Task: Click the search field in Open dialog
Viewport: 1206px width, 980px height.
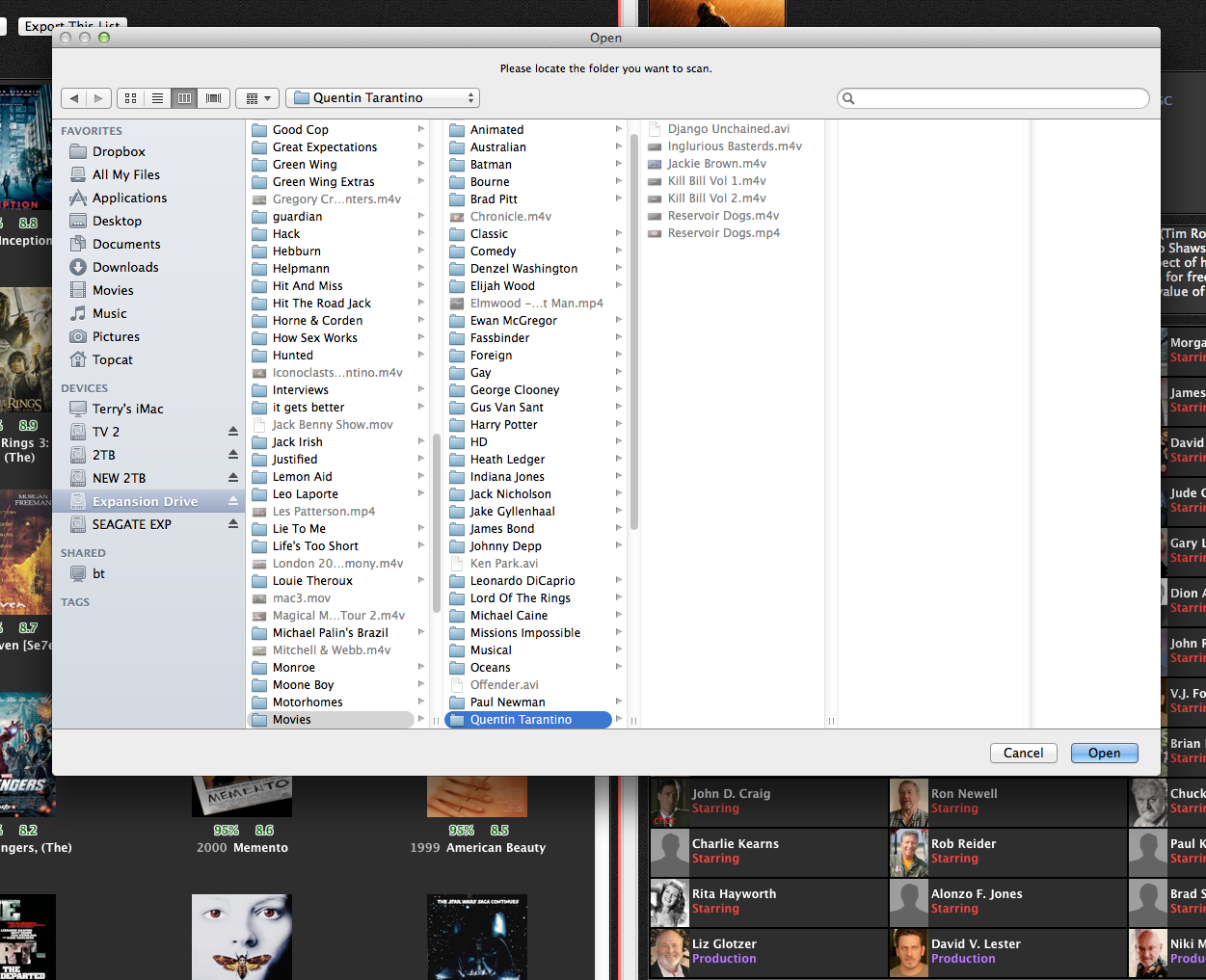Action: click(993, 98)
